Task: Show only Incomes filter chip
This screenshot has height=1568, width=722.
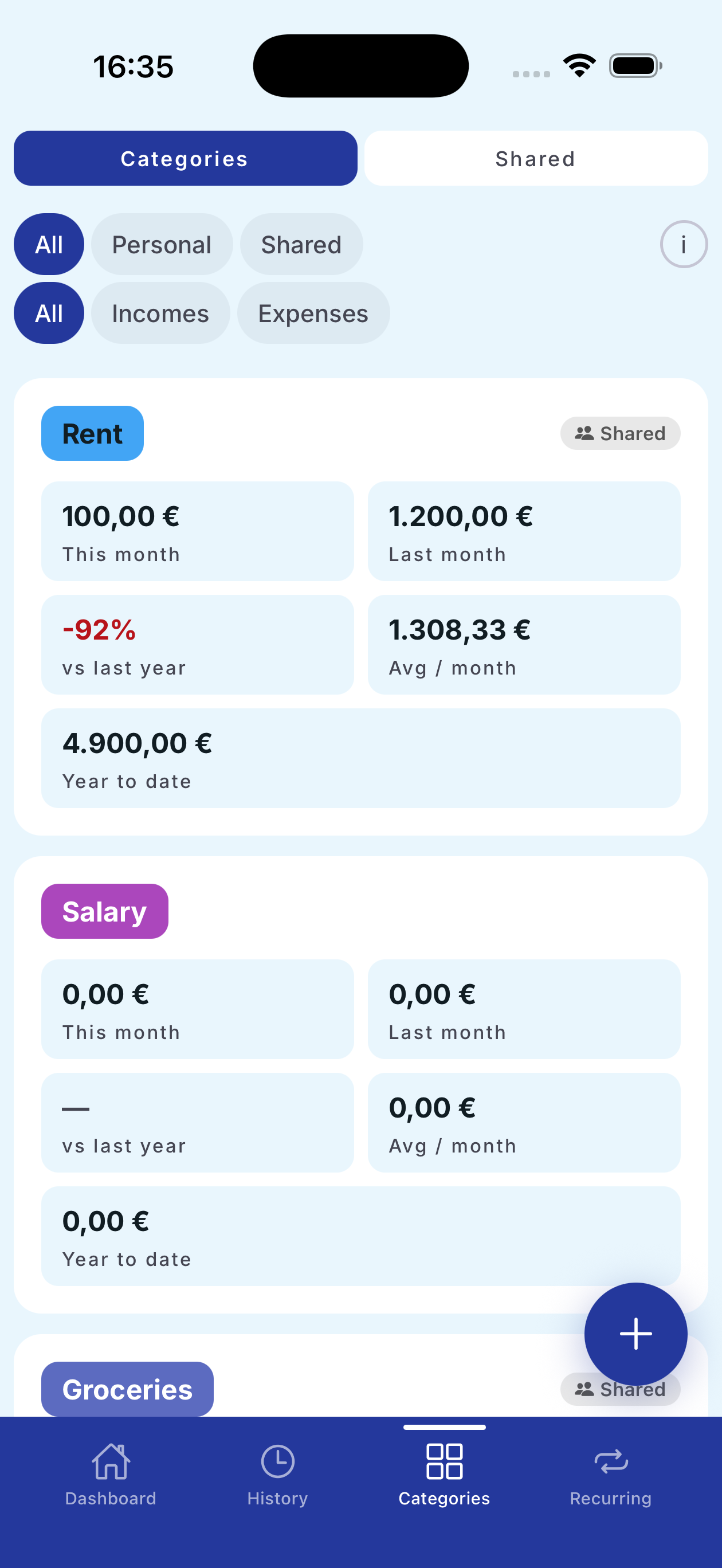Action: click(x=160, y=313)
